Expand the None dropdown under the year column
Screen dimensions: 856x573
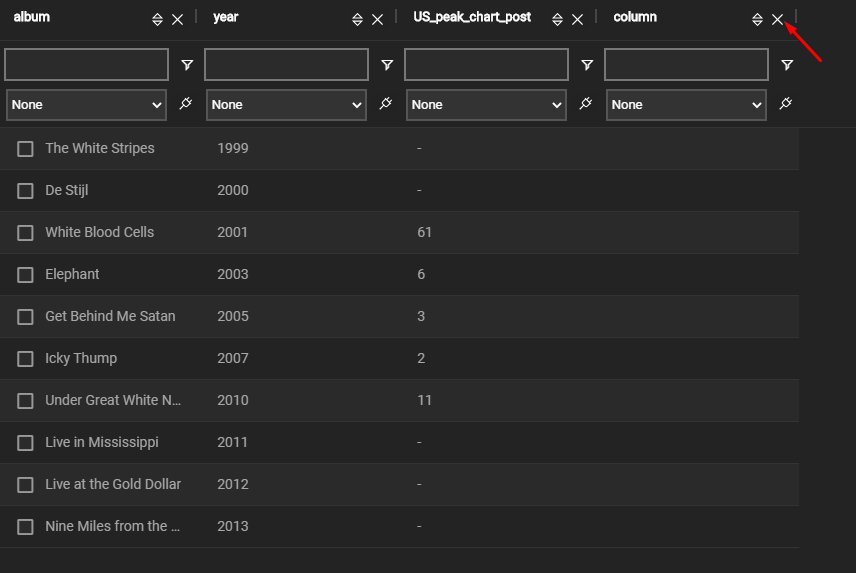286,105
